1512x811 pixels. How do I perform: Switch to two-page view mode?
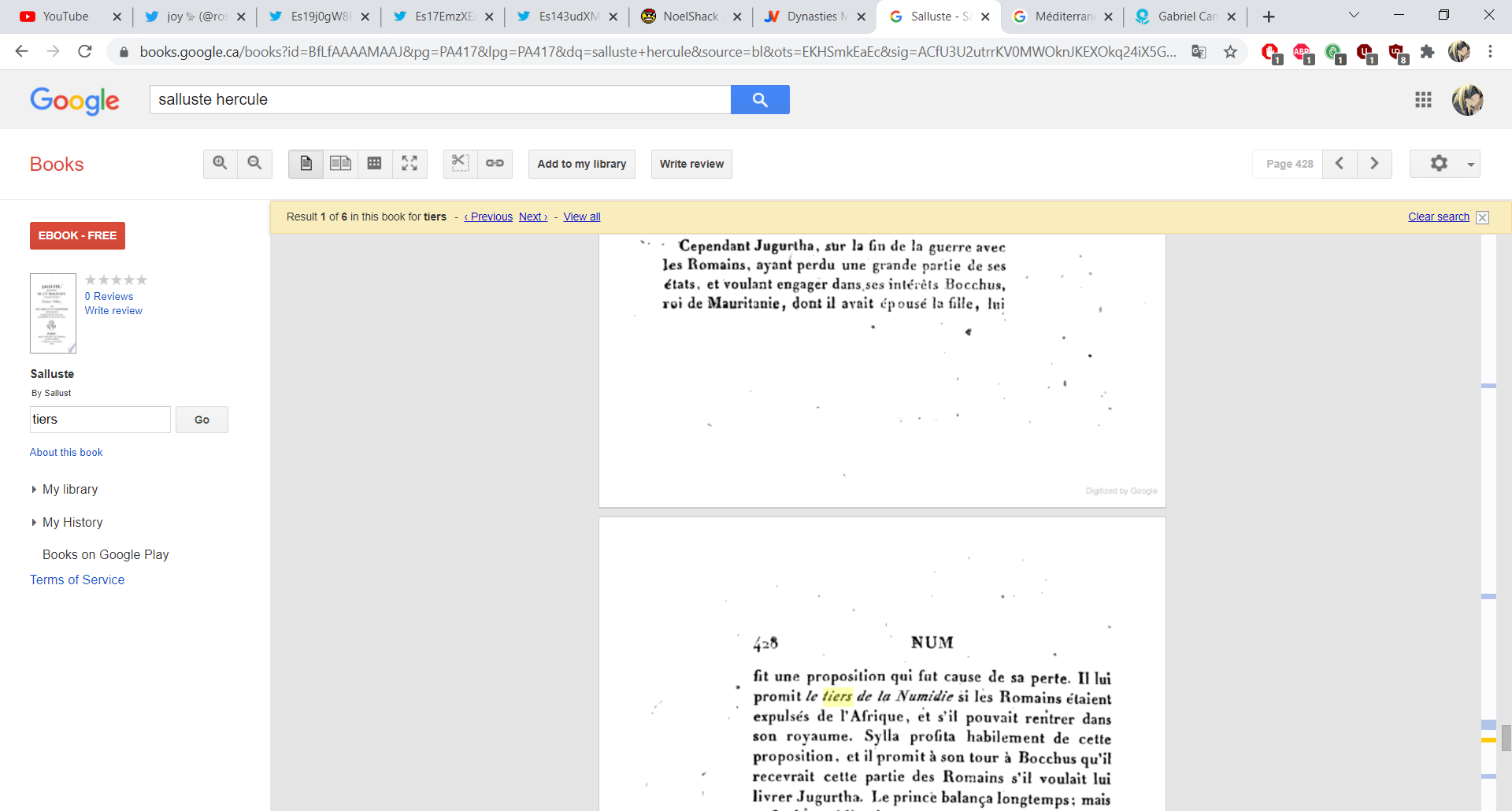tap(340, 164)
